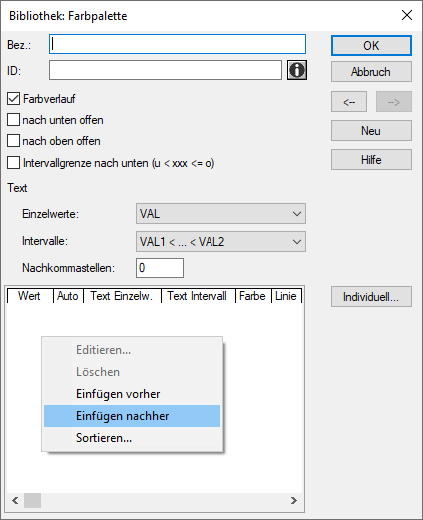Screen dimensions: 423x520
Task: Click the Abbruch button
Action: click(371, 72)
